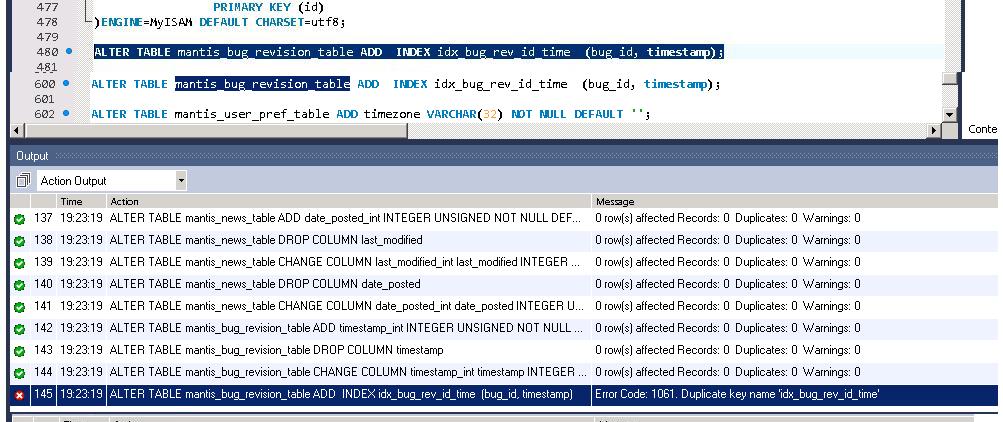1003x422 pixels.
Task: Click the copy icon beside Action Output
Action: click(x=23, y=181)
